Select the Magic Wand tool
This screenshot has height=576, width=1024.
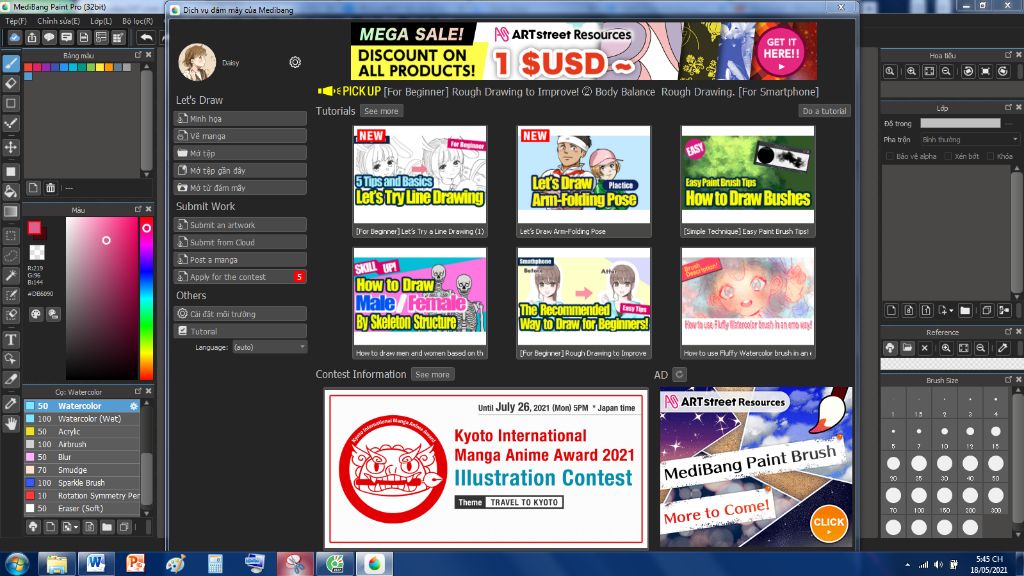[x=11, y=276]
